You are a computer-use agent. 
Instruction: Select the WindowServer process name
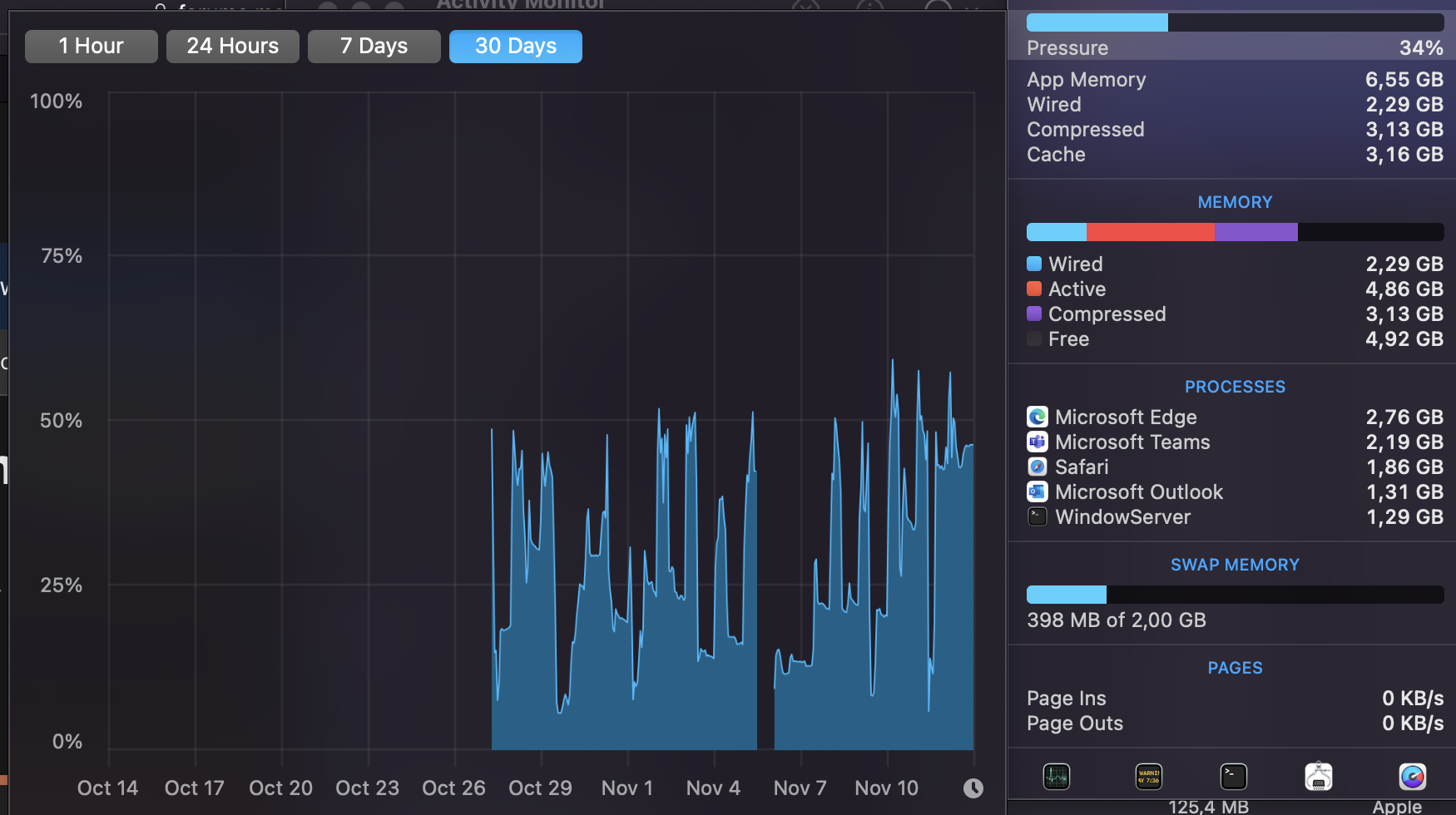(x=1123, y=516)
